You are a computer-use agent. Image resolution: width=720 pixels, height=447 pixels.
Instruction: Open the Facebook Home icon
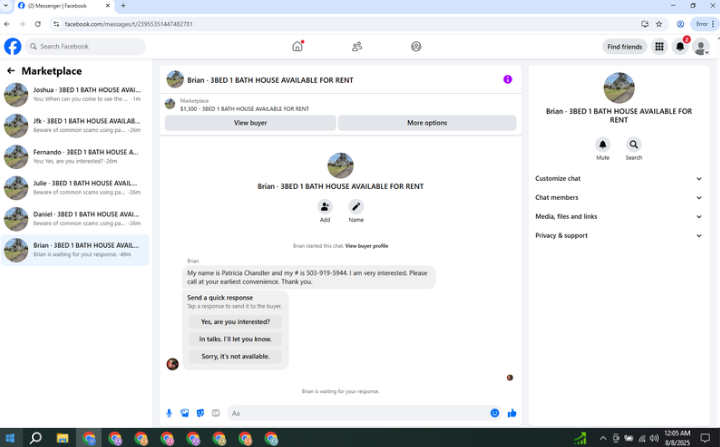(298, 46)
